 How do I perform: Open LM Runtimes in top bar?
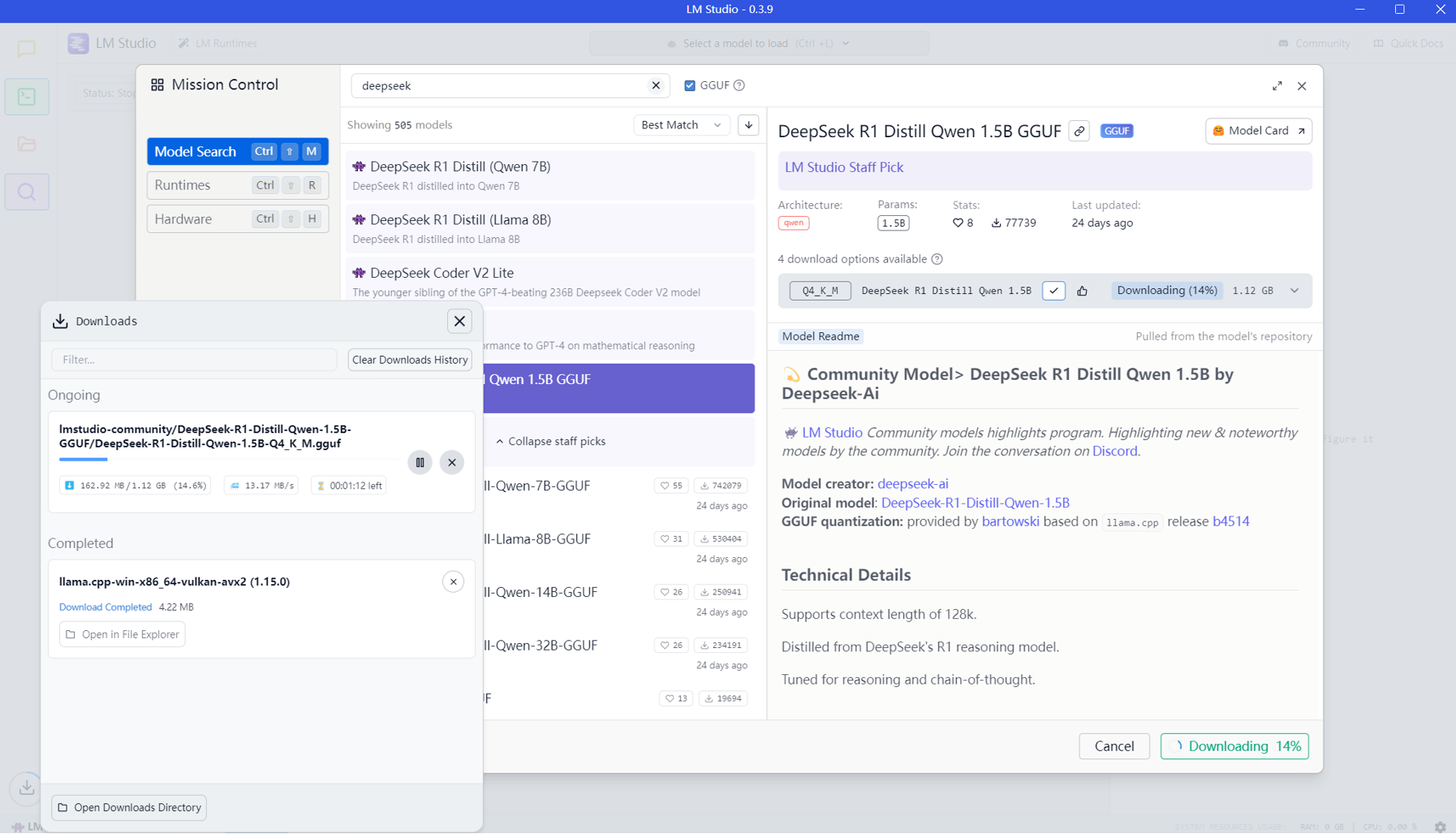(218, 43)
